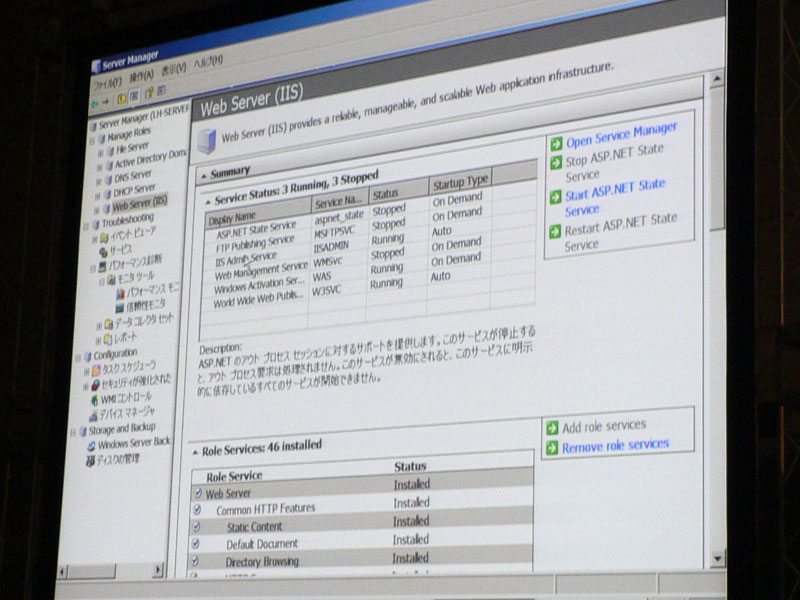The image size is (800, 600).
Task: Click the デバイス マネージャ icon
Action: 93,416
